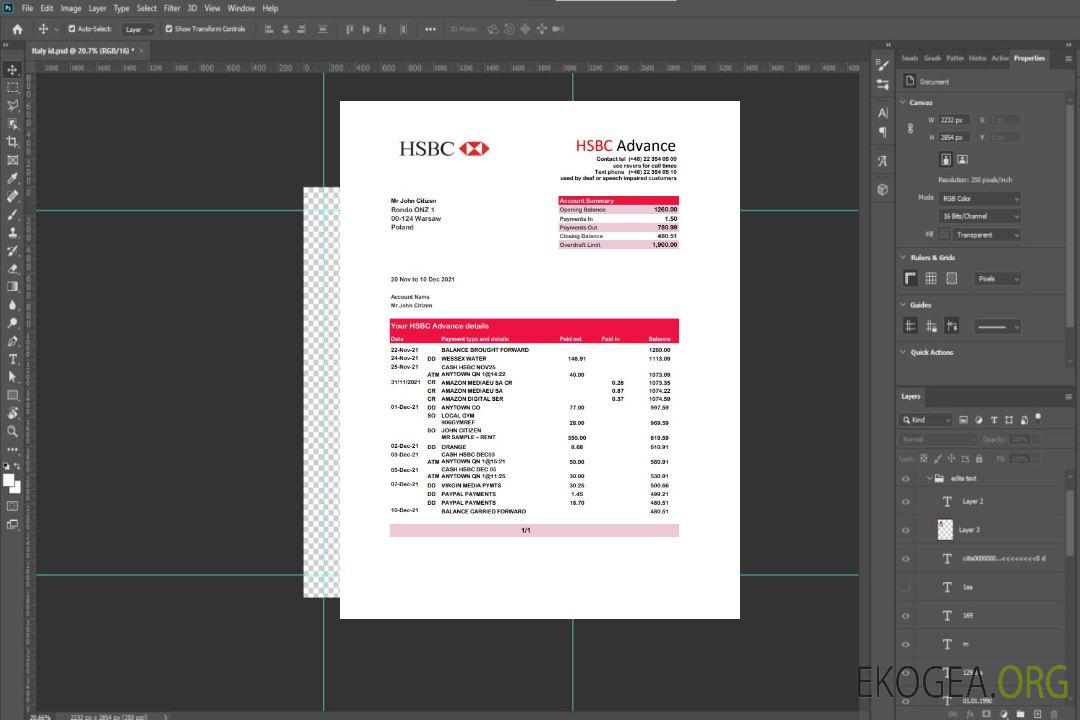Image resolution: width=1080 pixels, height=720 pixels.
Task: Open the Window menu
Action: click(x=241, y=8)
